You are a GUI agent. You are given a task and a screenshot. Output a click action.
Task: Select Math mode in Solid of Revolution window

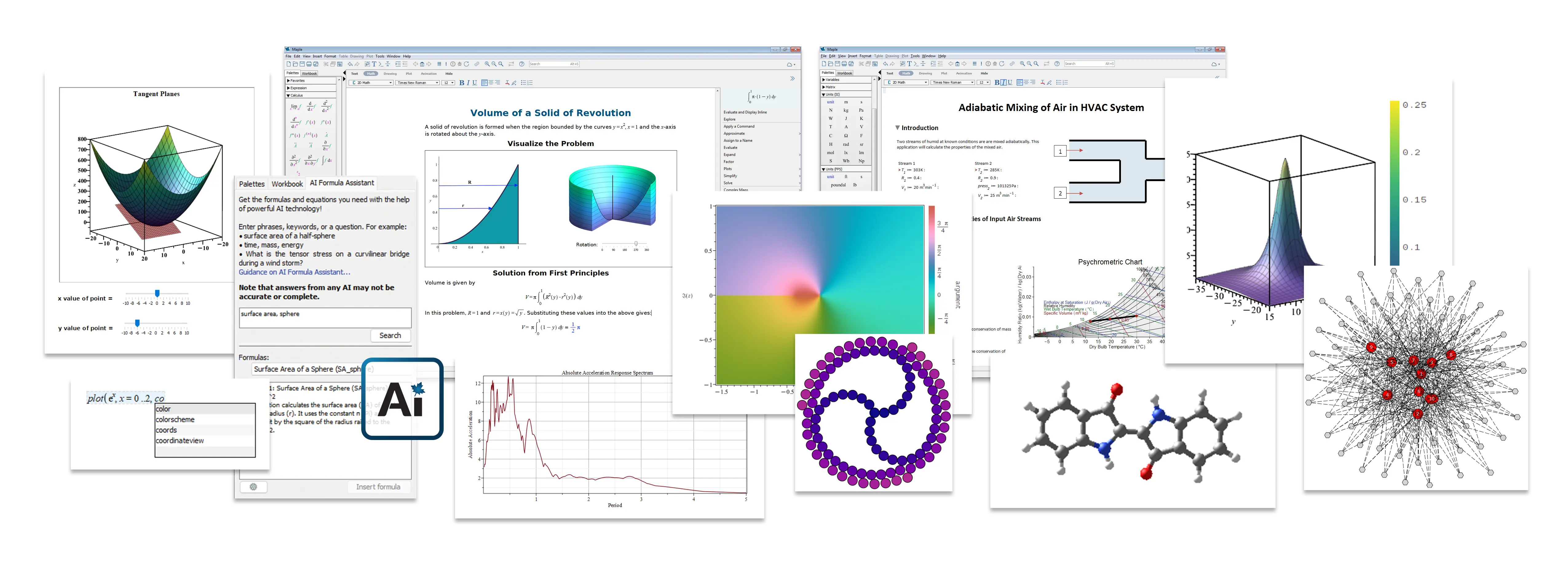click(371, 74)
